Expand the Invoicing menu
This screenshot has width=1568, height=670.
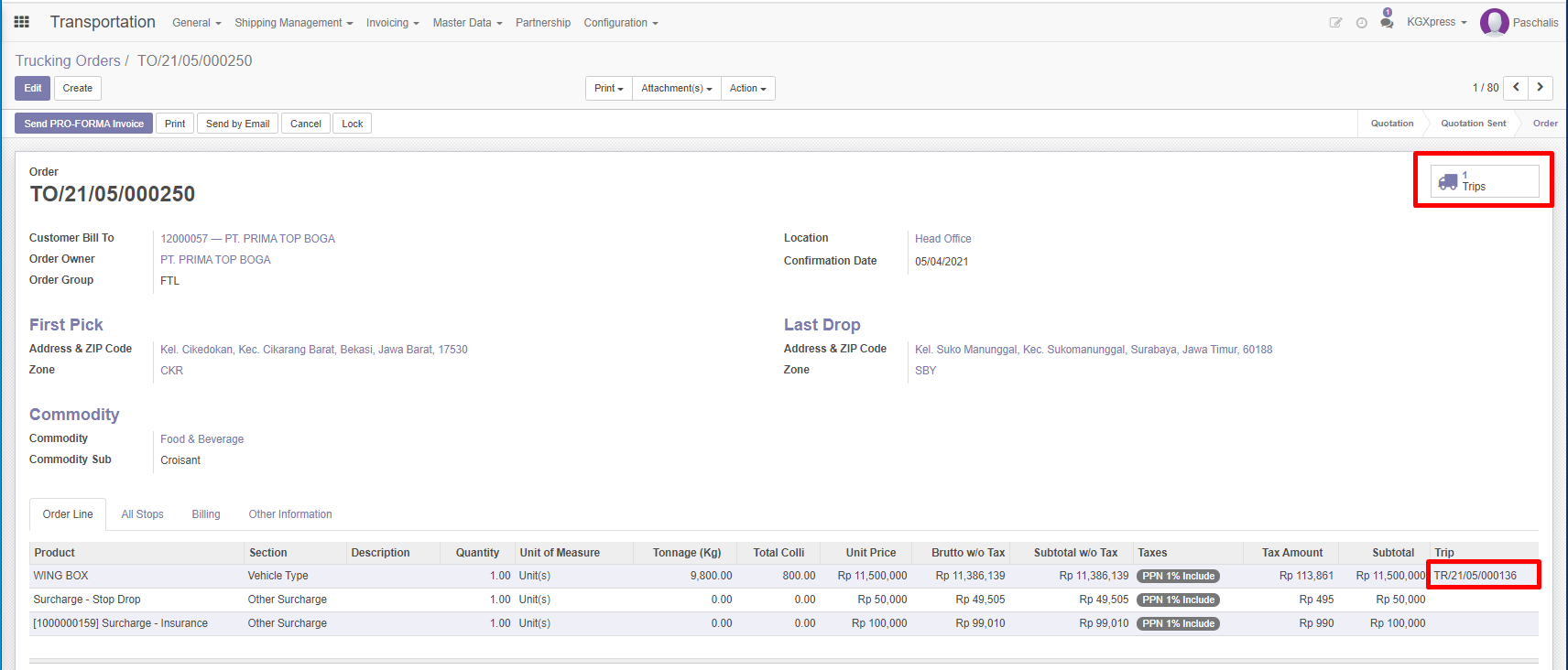[x=392, y=23]
